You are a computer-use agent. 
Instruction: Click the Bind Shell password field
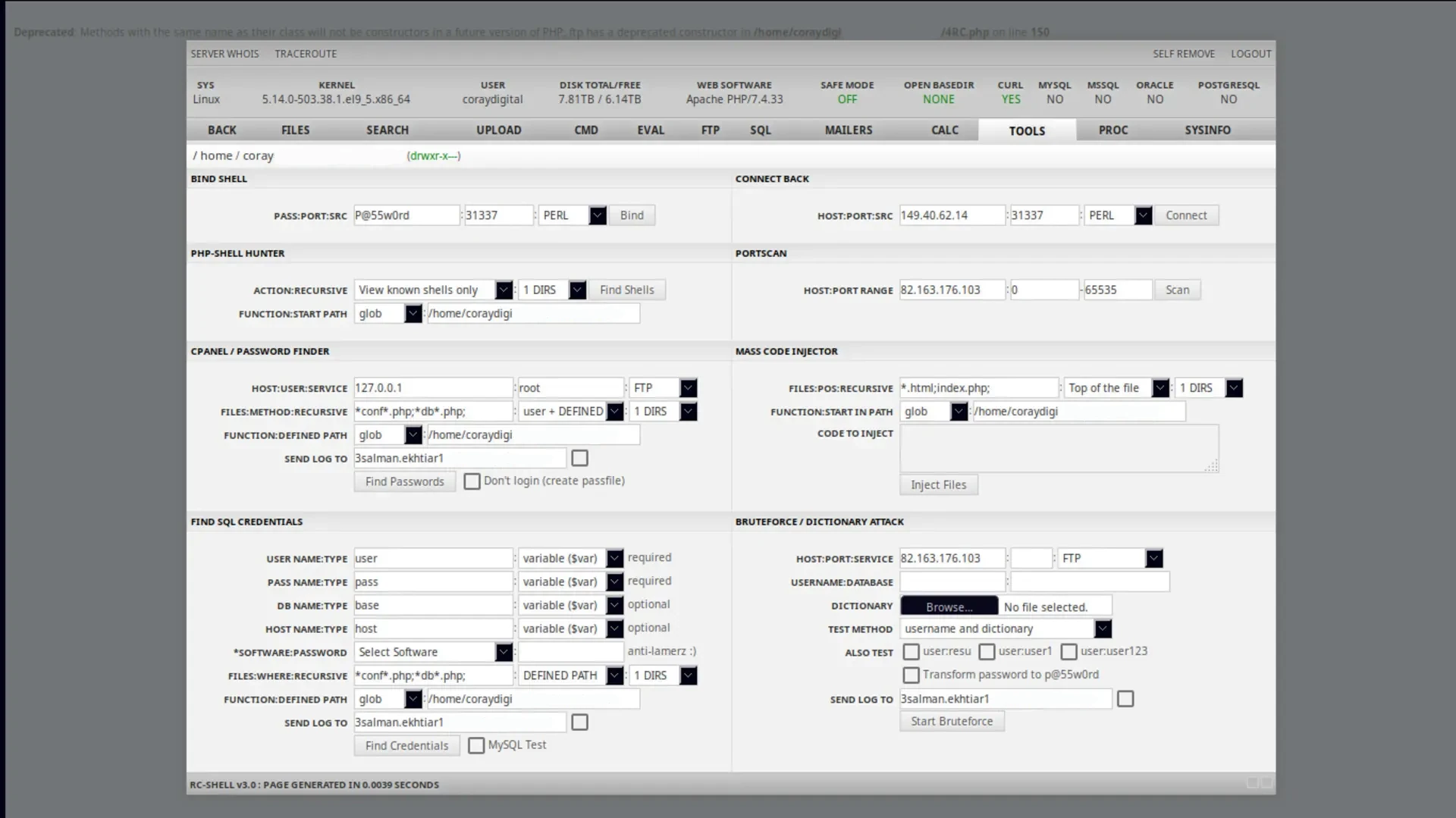(406, 215)
